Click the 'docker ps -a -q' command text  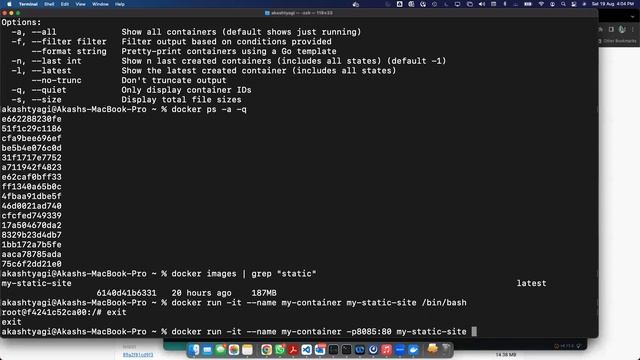[x=209, y=109]
